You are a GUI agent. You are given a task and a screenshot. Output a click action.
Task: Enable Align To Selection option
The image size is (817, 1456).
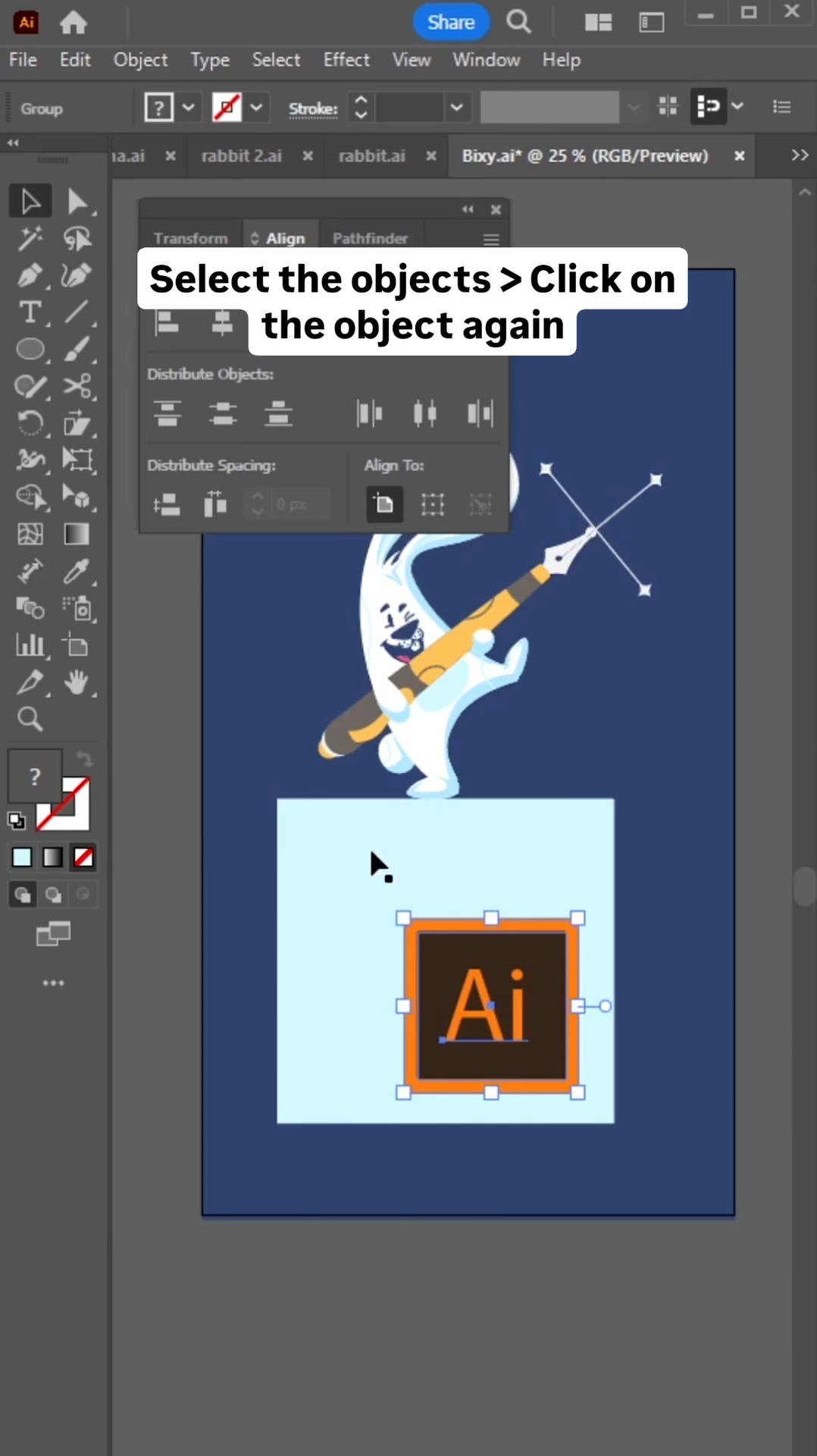[x=433, y=504]
